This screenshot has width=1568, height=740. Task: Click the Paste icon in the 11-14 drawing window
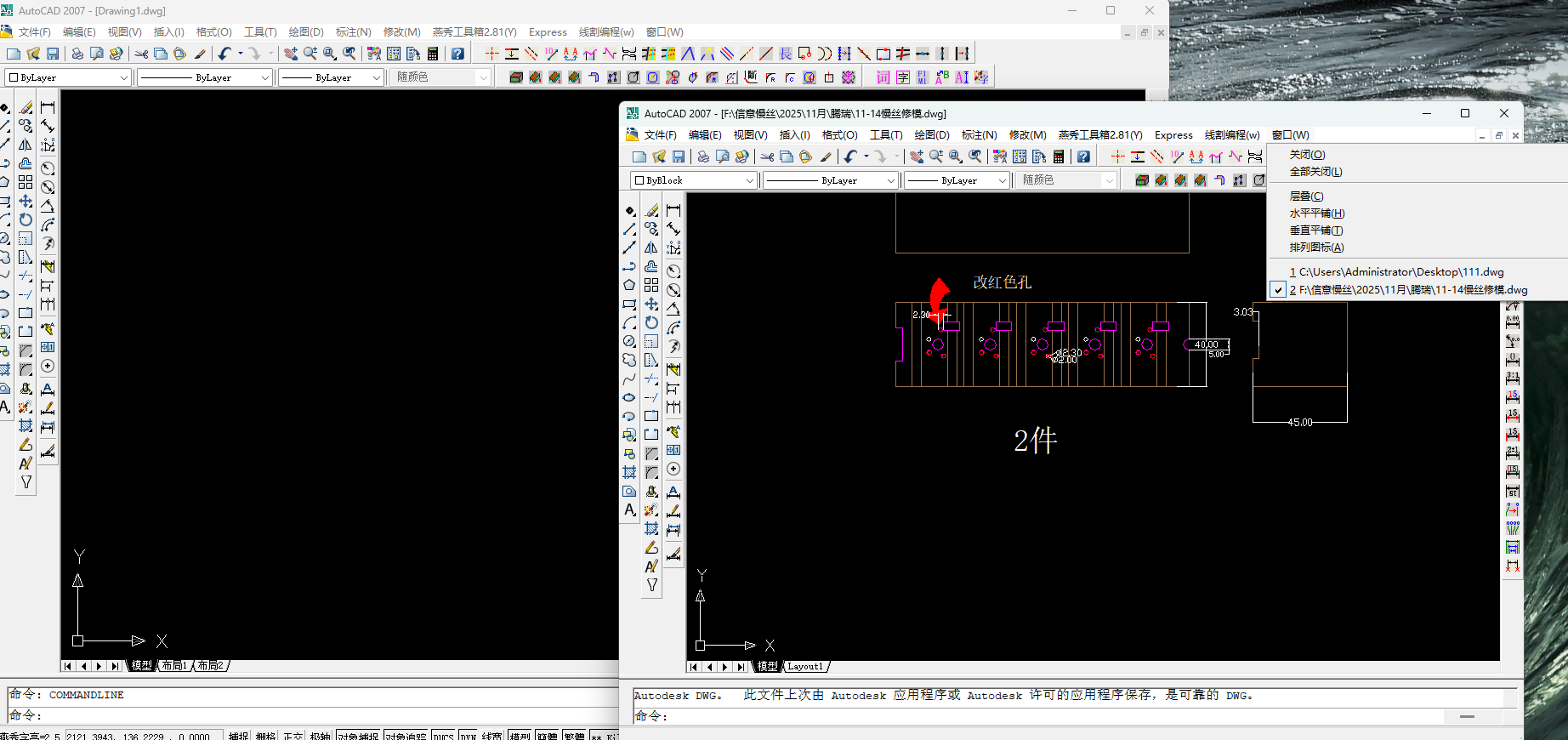pyautogui.click(x=805, y=157)
